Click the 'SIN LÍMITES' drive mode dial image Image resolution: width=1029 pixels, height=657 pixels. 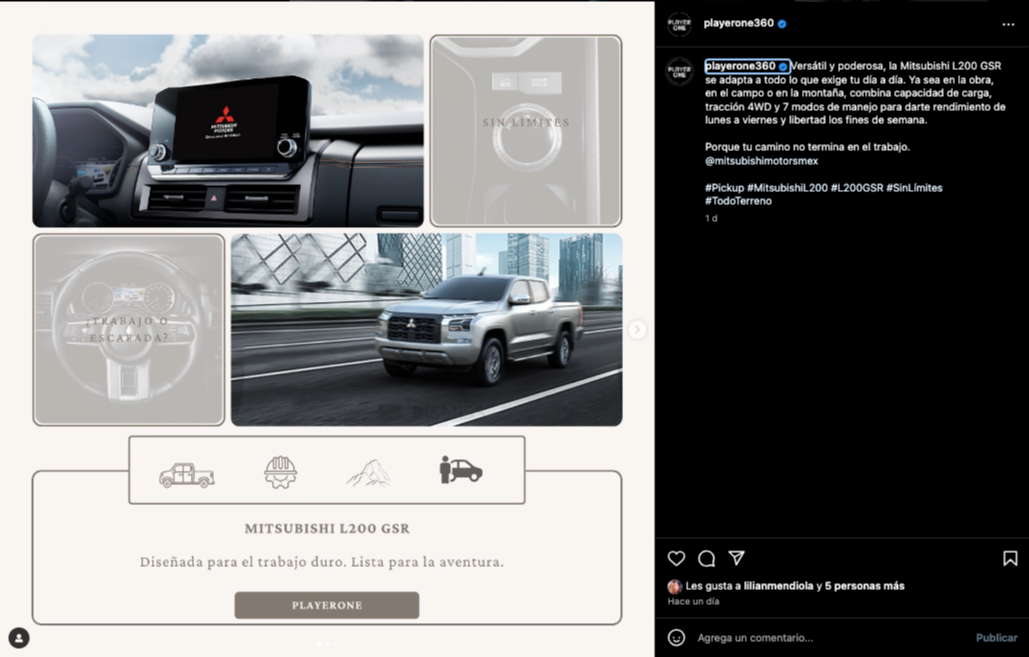pos(526,131)
